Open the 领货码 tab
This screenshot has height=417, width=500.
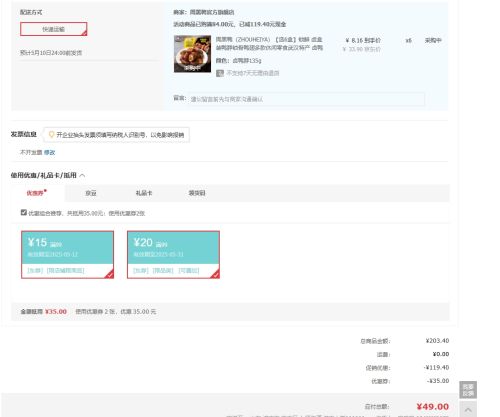[x=197, y=193]
